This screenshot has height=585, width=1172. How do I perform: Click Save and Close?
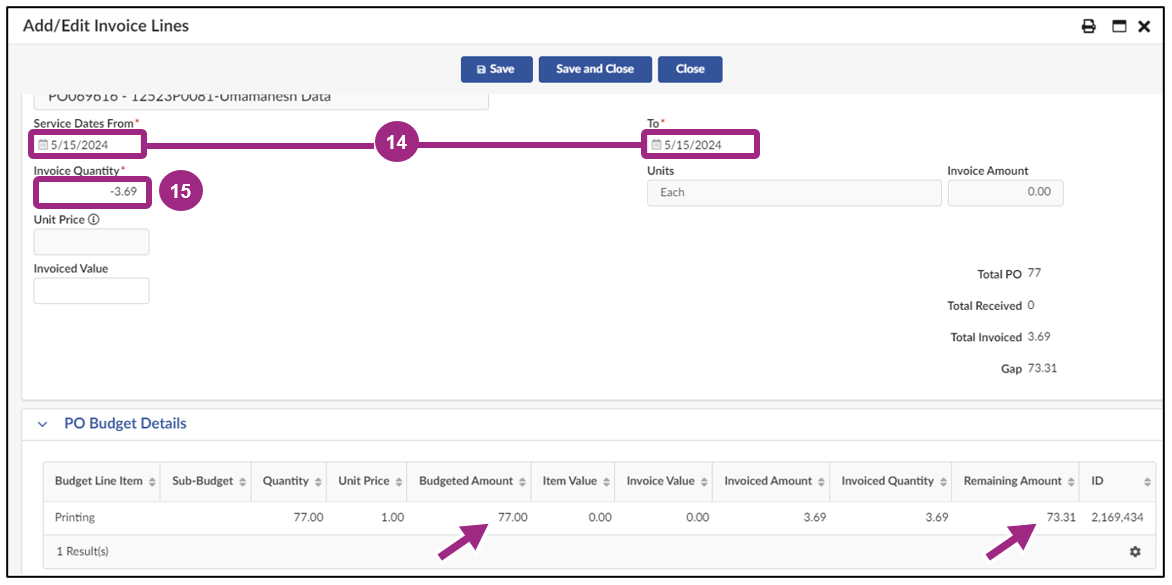[595, 69]
